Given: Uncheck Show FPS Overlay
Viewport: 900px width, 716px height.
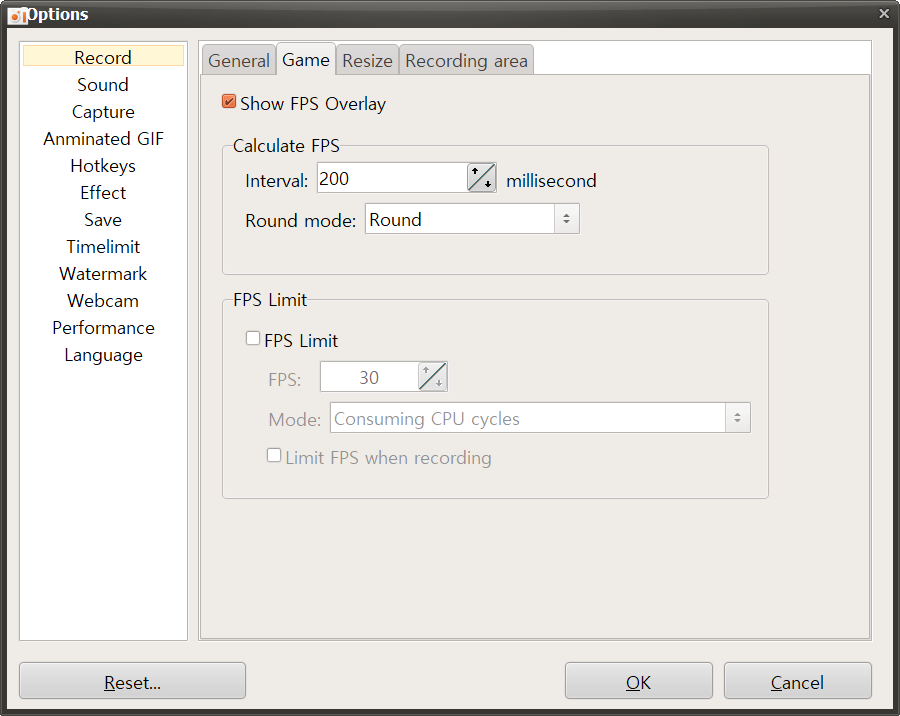Looking at the screenshot, I should point(229,101).
